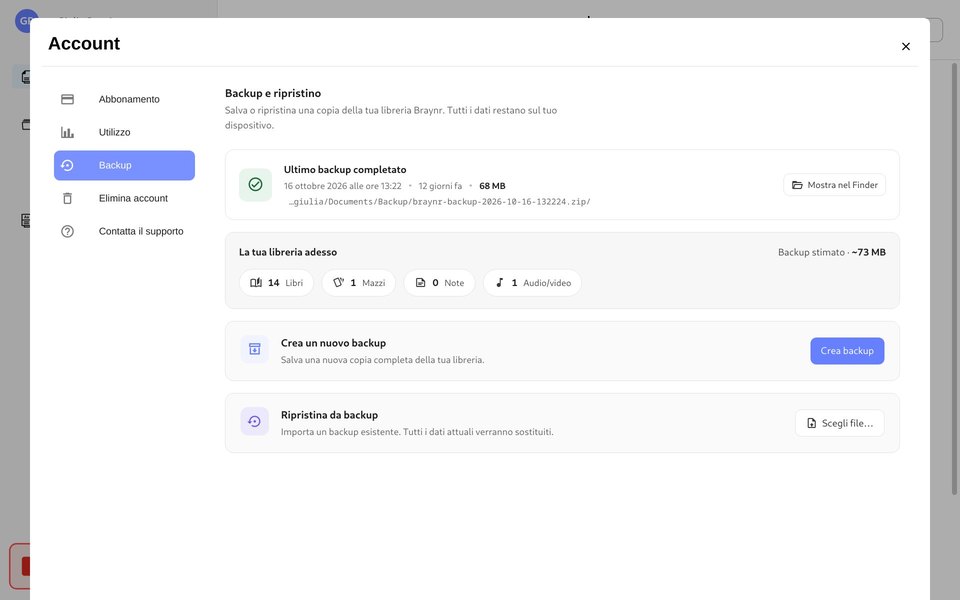
Task: Click the Scegli file… button
Action: (x=839, y=423)
